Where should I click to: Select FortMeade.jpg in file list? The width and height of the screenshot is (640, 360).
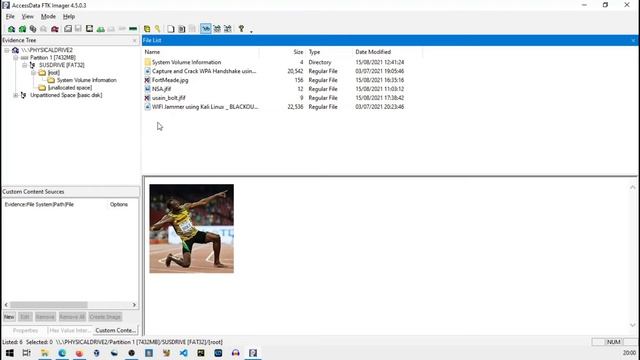pos(170,80)
